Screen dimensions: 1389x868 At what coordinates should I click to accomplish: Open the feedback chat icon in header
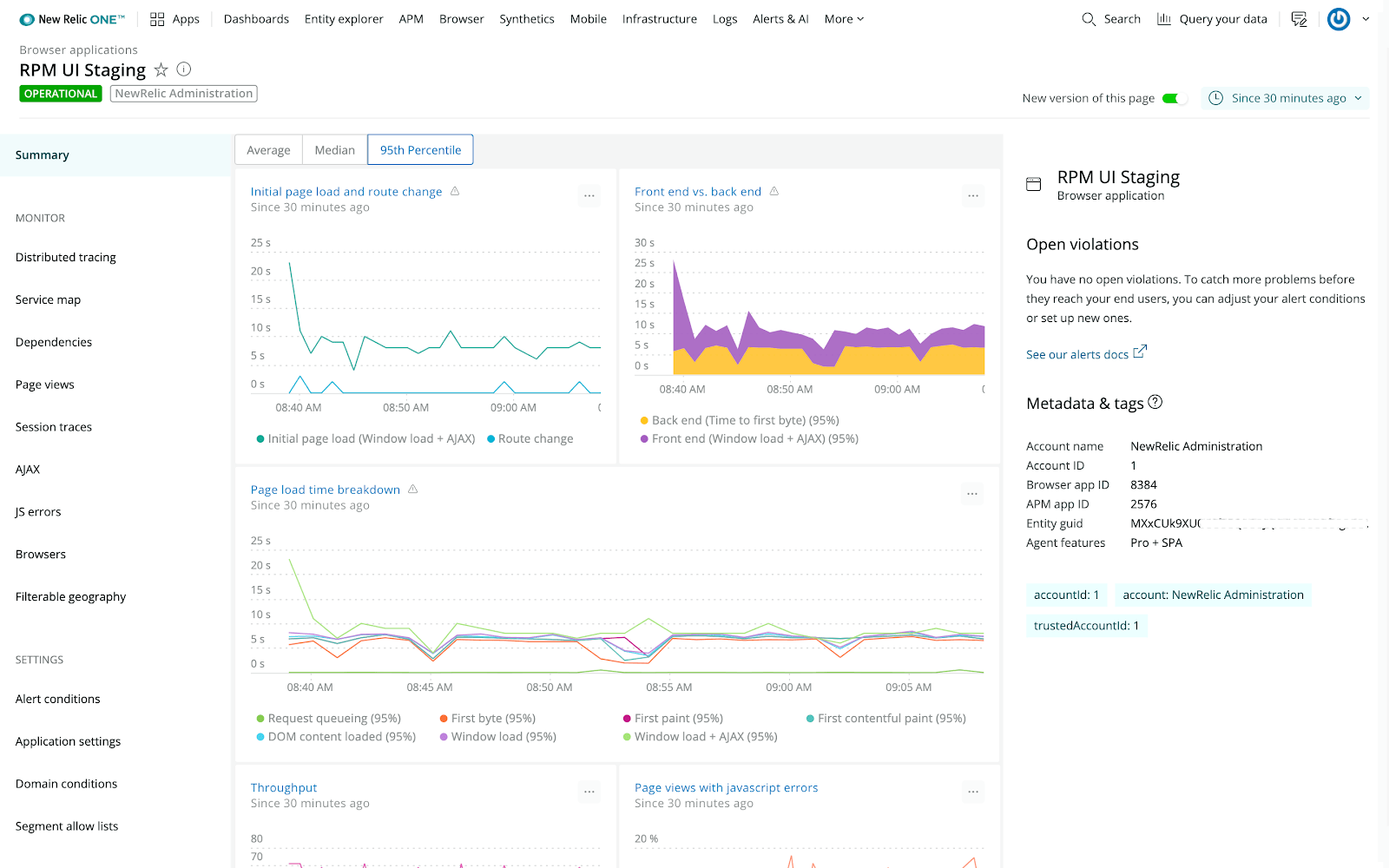click(1299, 19)
